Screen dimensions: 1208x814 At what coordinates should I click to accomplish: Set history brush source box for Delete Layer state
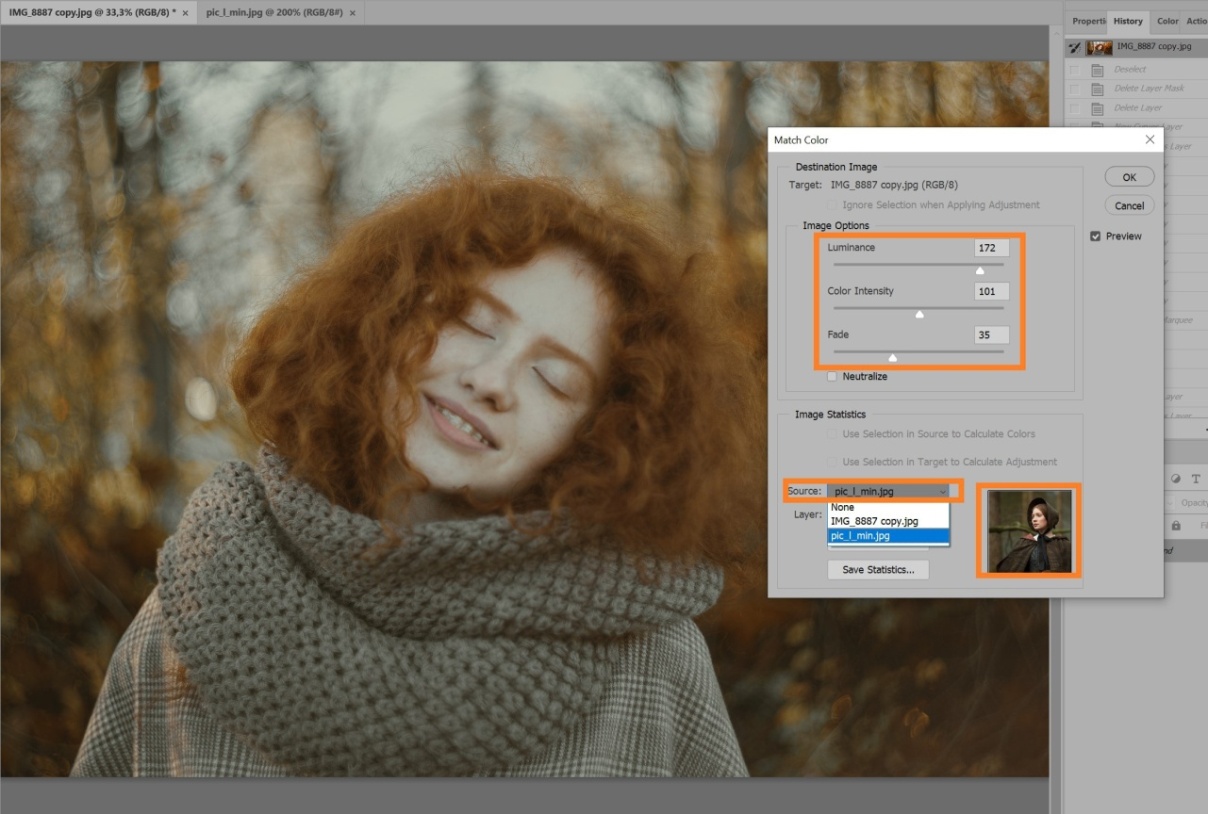1074,108
